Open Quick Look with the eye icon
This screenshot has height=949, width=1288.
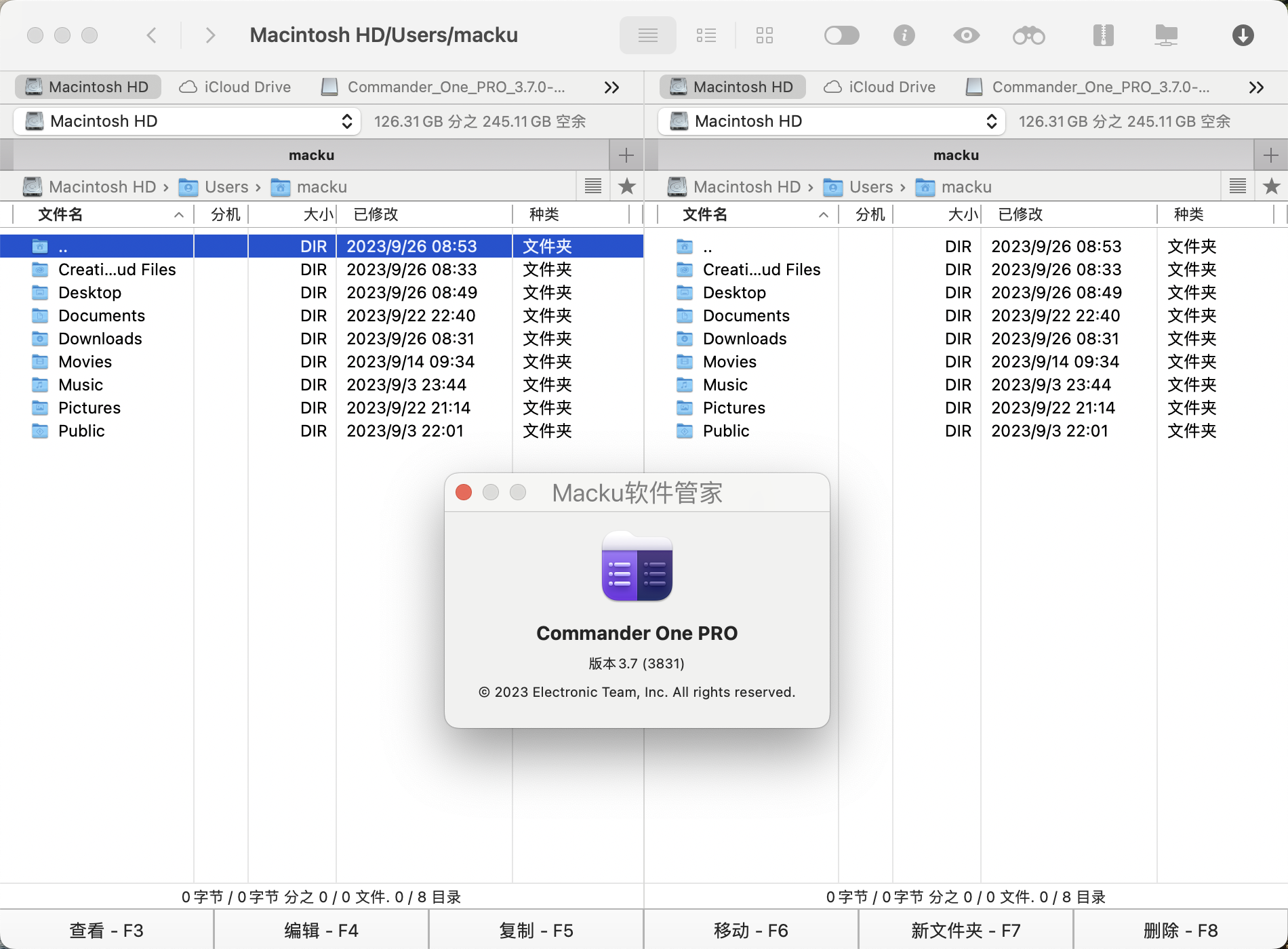coord(967,35)
